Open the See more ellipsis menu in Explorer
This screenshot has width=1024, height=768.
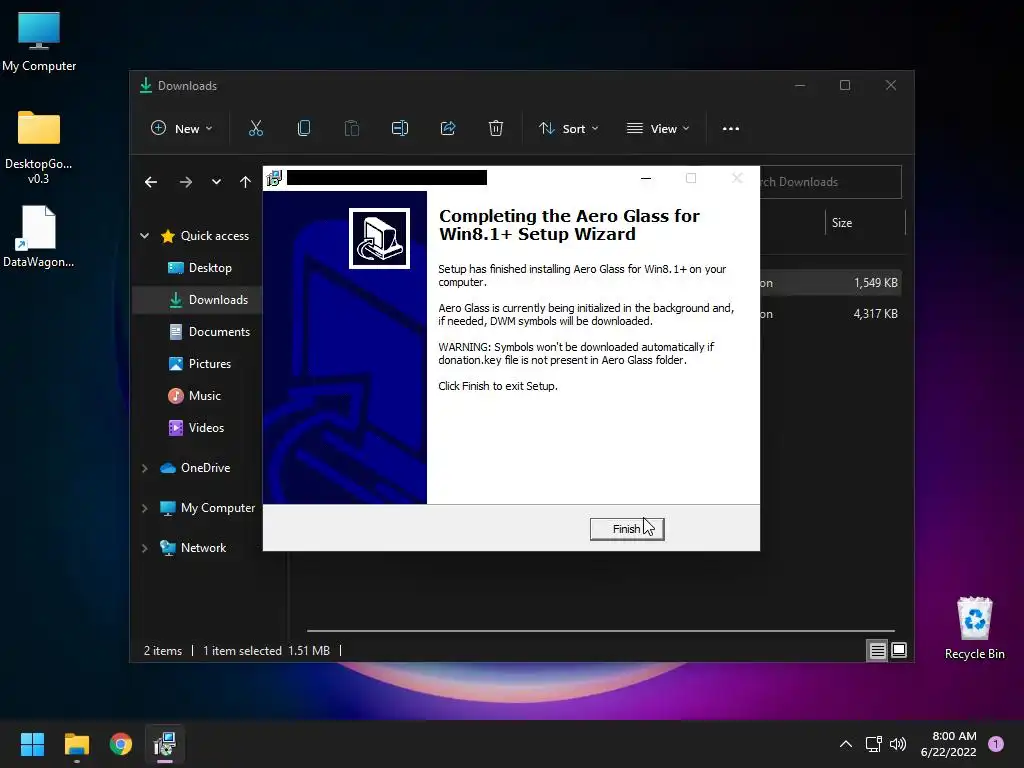731,129
